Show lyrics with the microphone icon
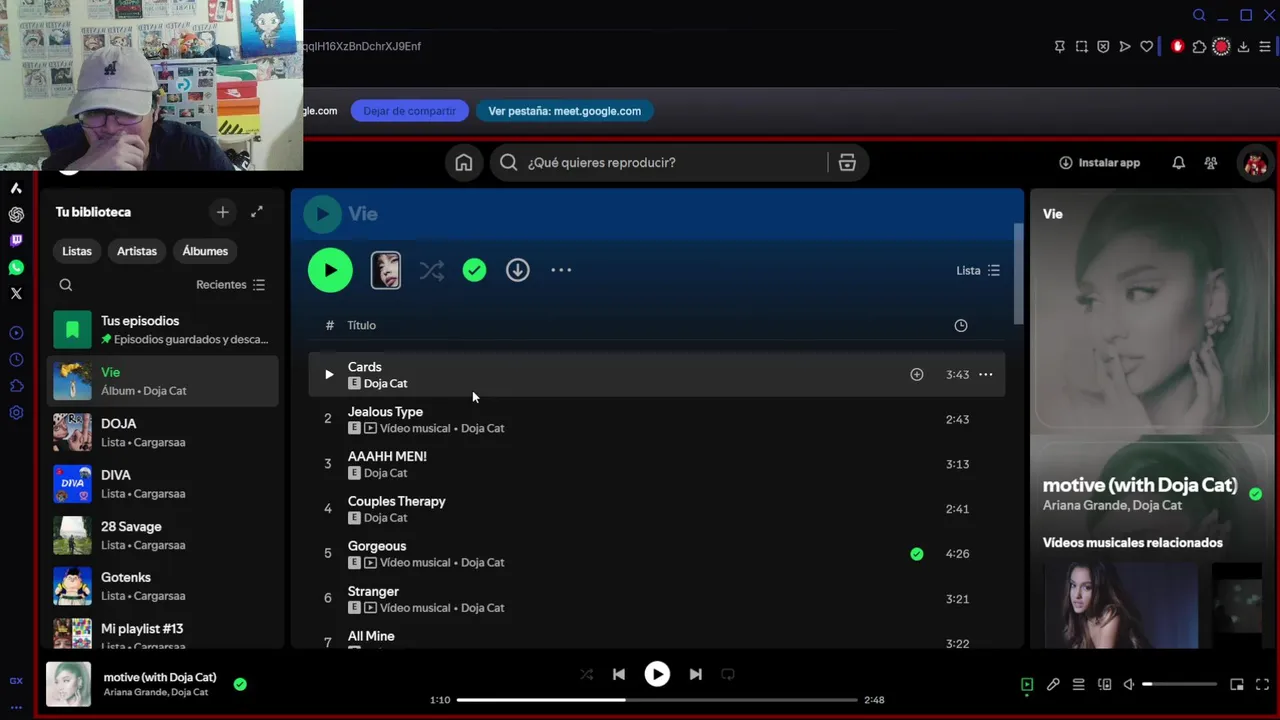This screenshot has height=720, width=1280. [x=1053, y=685]
